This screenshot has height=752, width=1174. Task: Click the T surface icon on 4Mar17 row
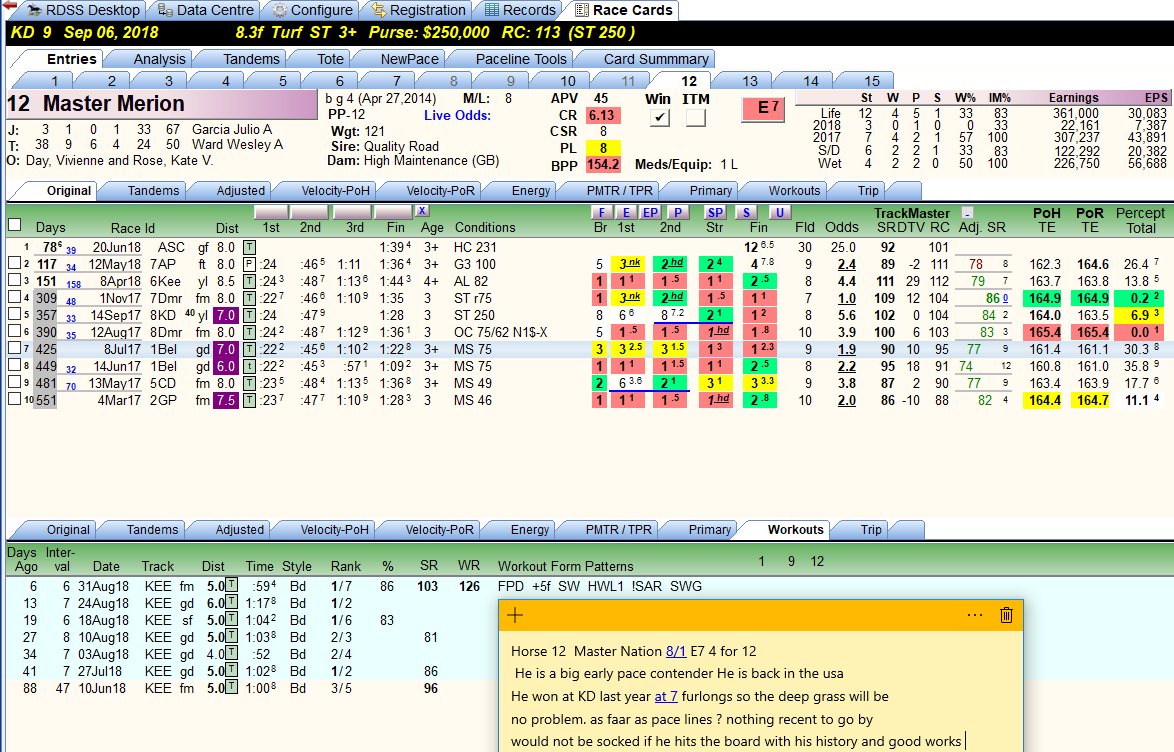pos(249,400)
